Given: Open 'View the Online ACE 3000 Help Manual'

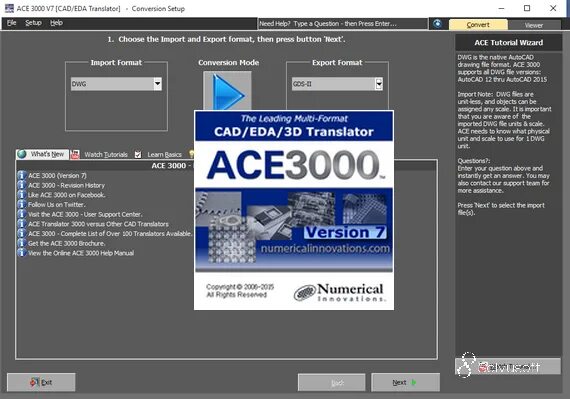Looking at the screenshot, I should pos(81,253).
